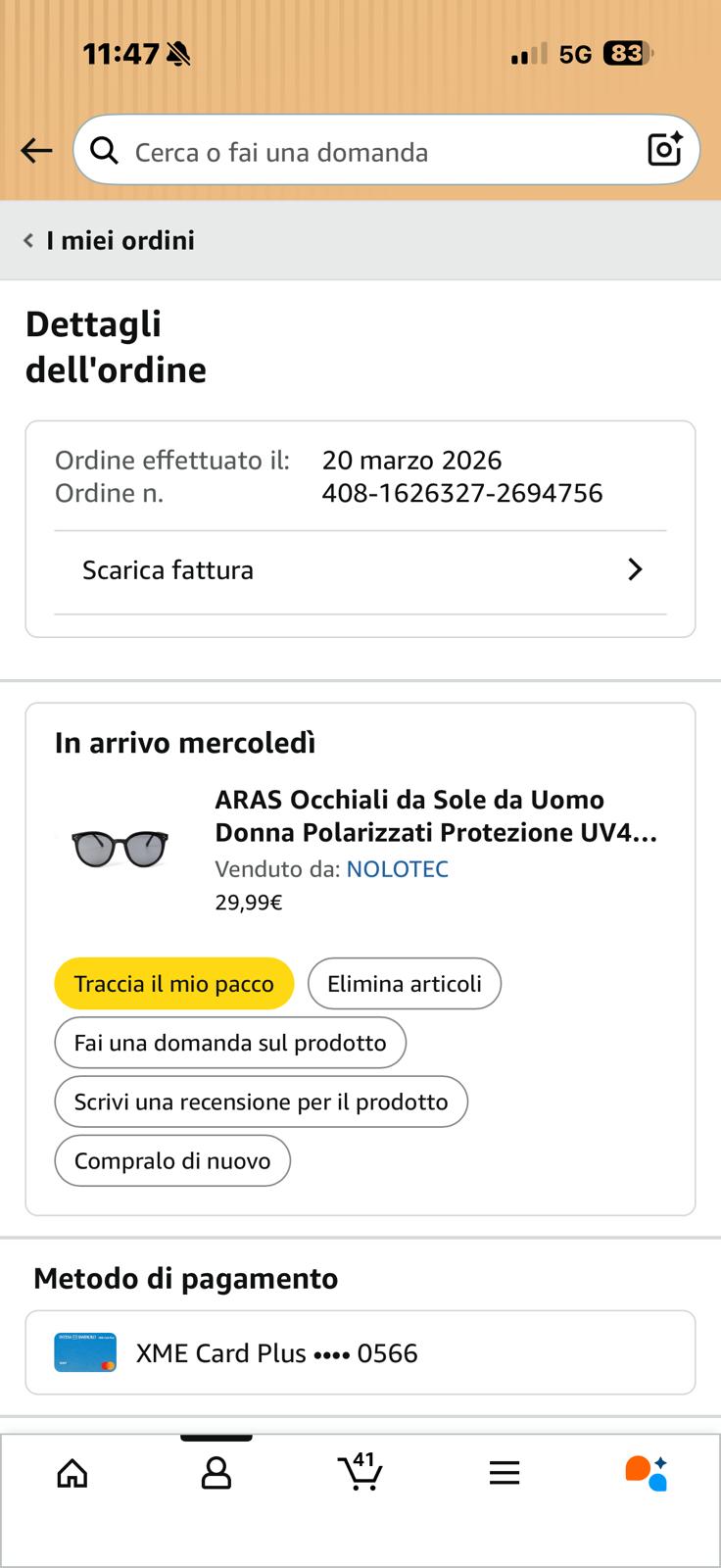Open the Rufus AI assistant icon

tap(647, 1473)
